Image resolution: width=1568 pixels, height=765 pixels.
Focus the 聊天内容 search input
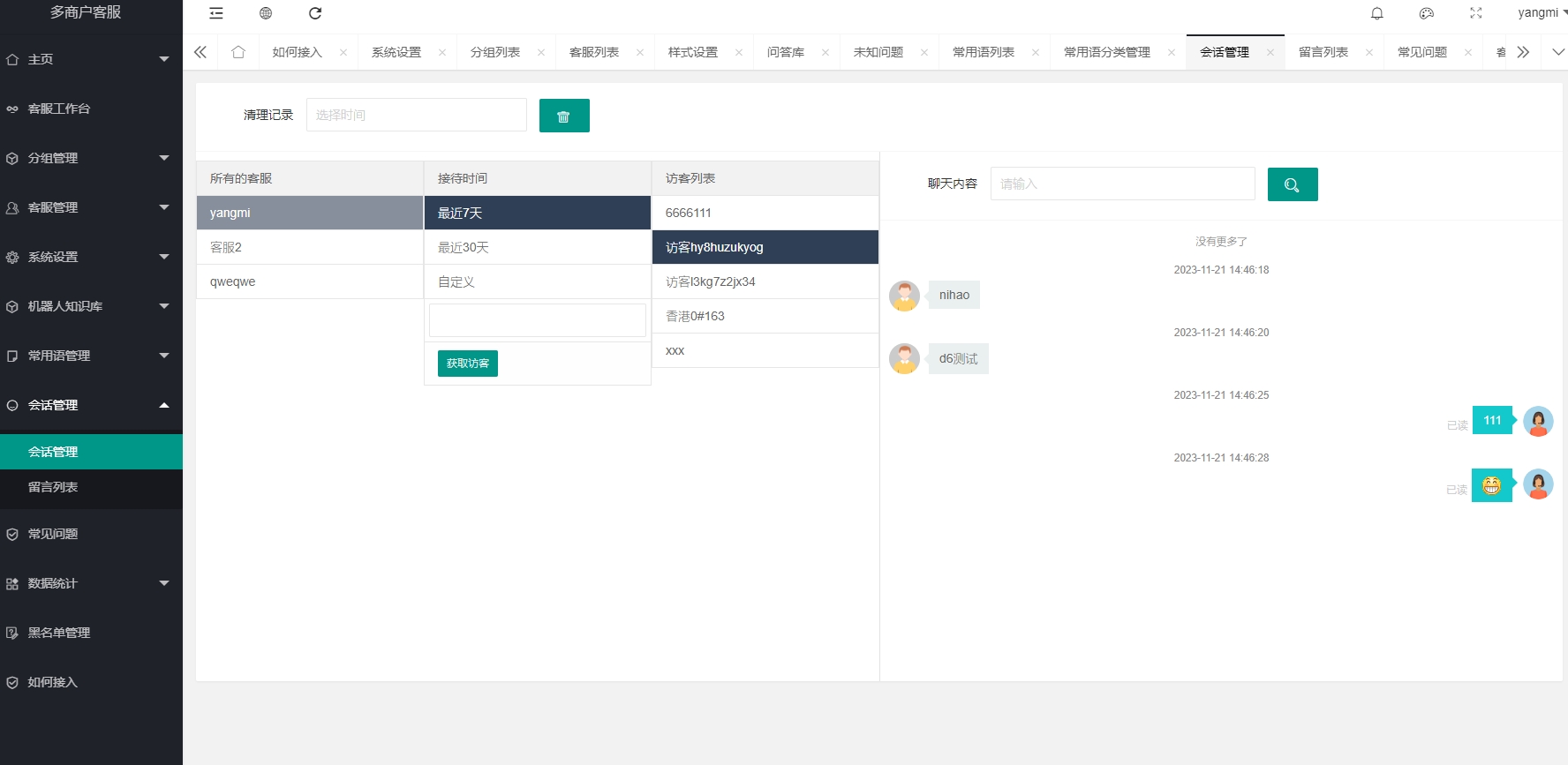(1123, 184)
